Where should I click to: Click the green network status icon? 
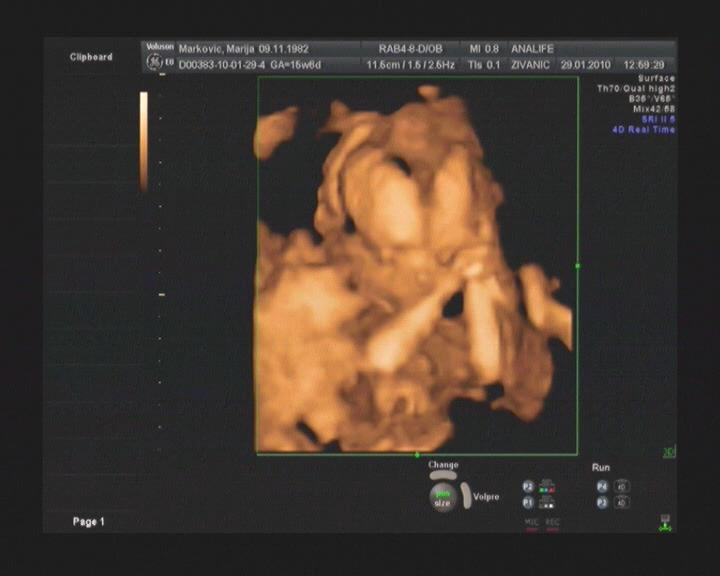pyautogui.click(x=665, y=522)
